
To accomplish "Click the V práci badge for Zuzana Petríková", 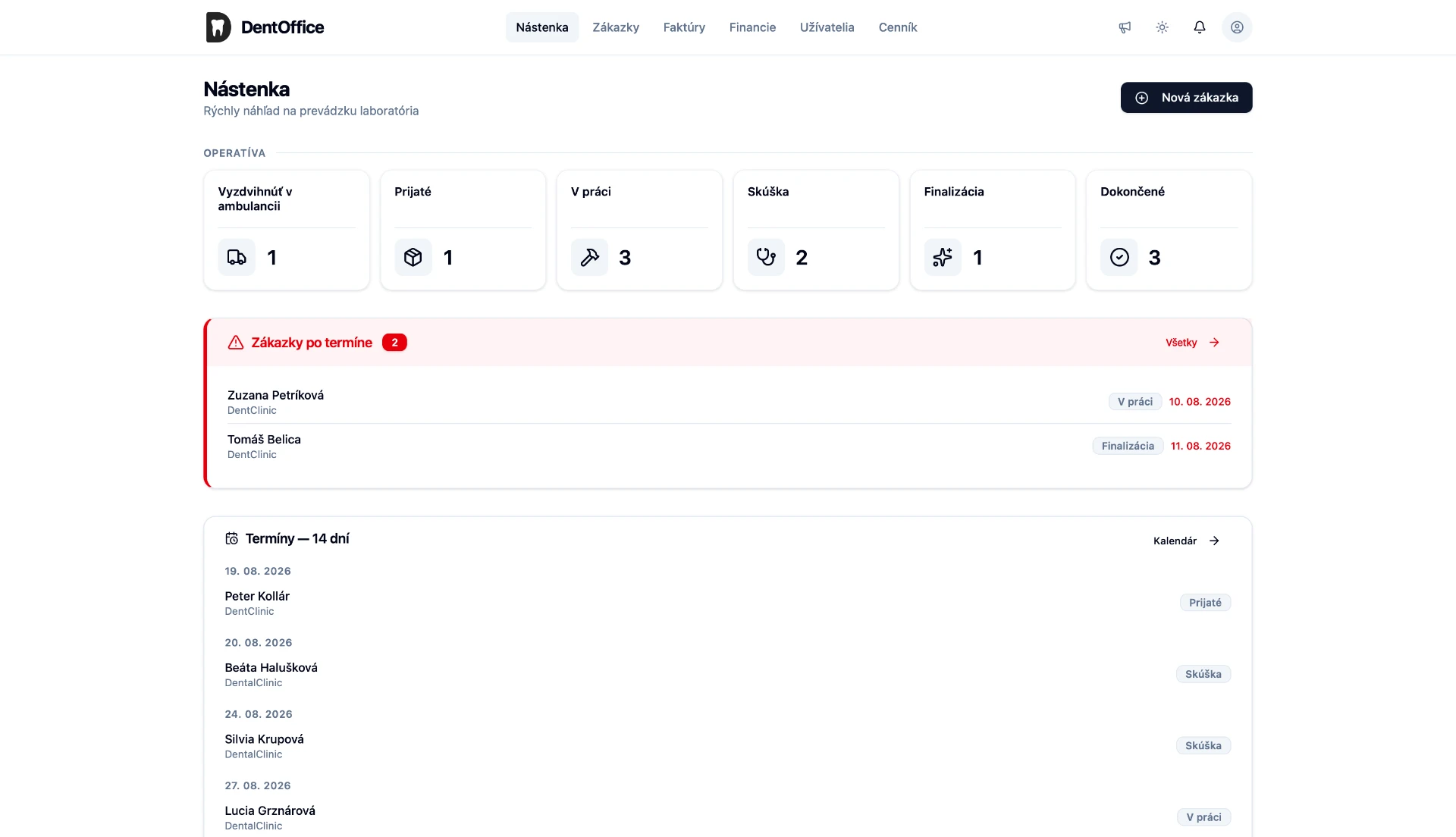I will tap(1134, 402).
